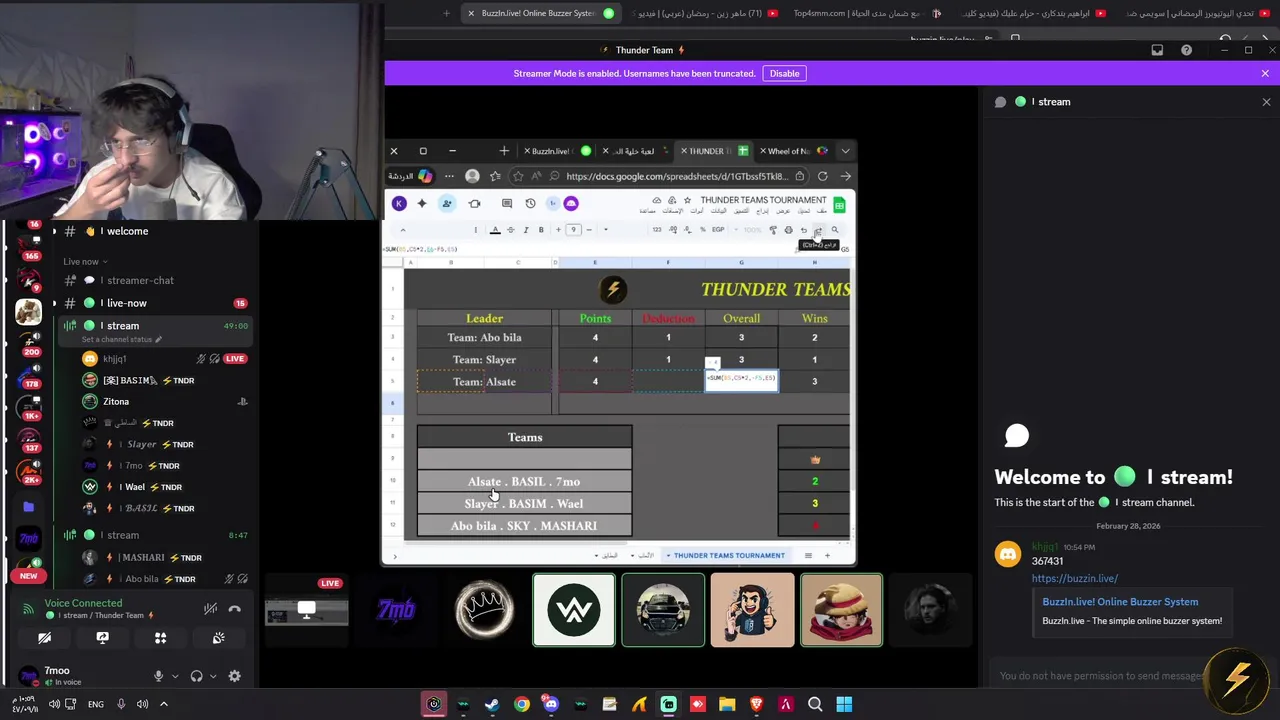Dismiss the Streamer Mode banner

pyautogui.click(x=1265, y=73)
